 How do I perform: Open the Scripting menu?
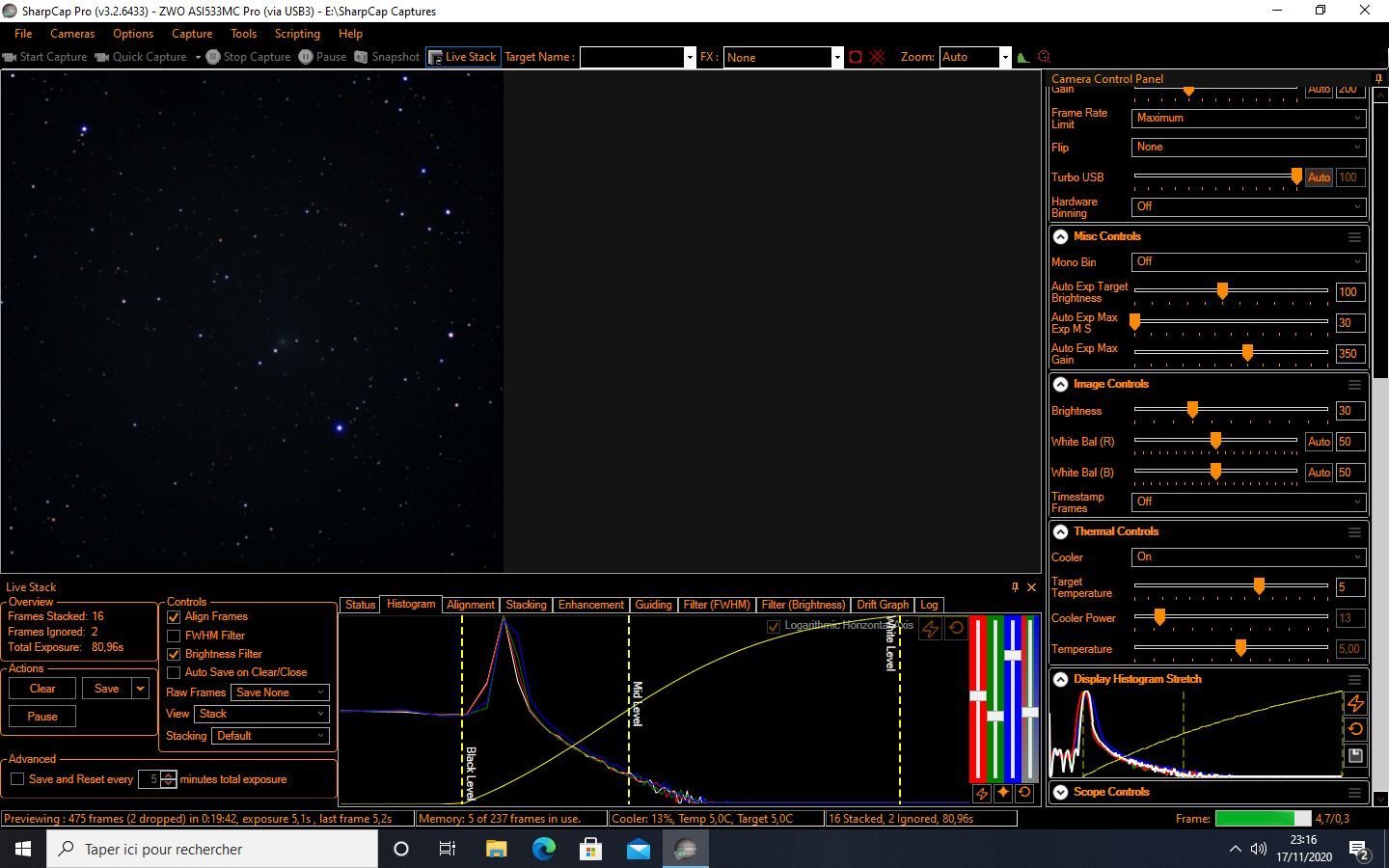[297, 34]
